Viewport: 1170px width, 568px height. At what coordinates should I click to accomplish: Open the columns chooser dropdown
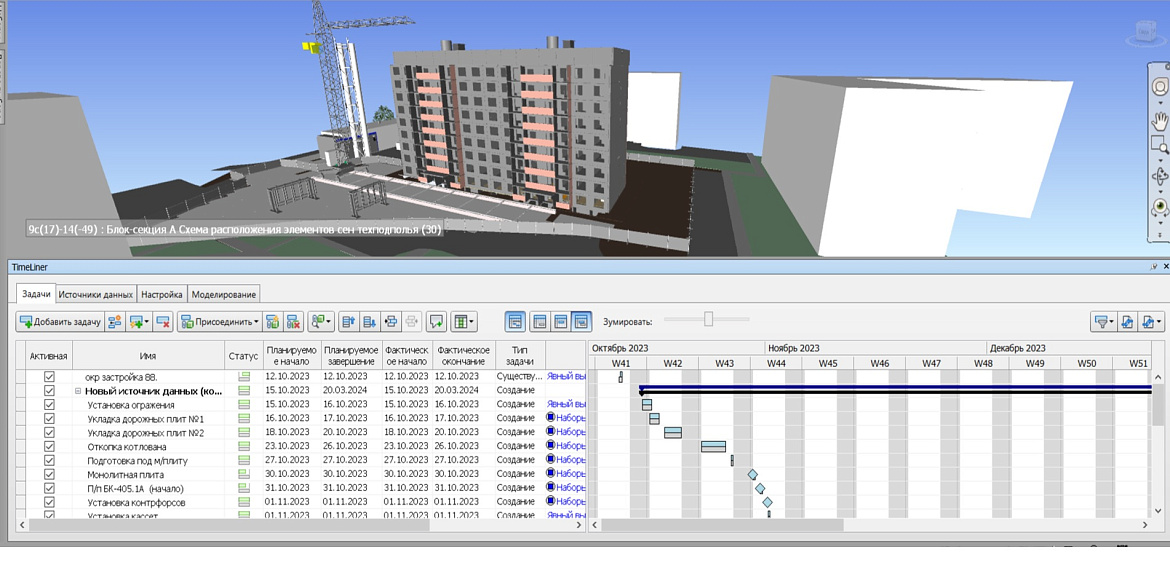463,322
